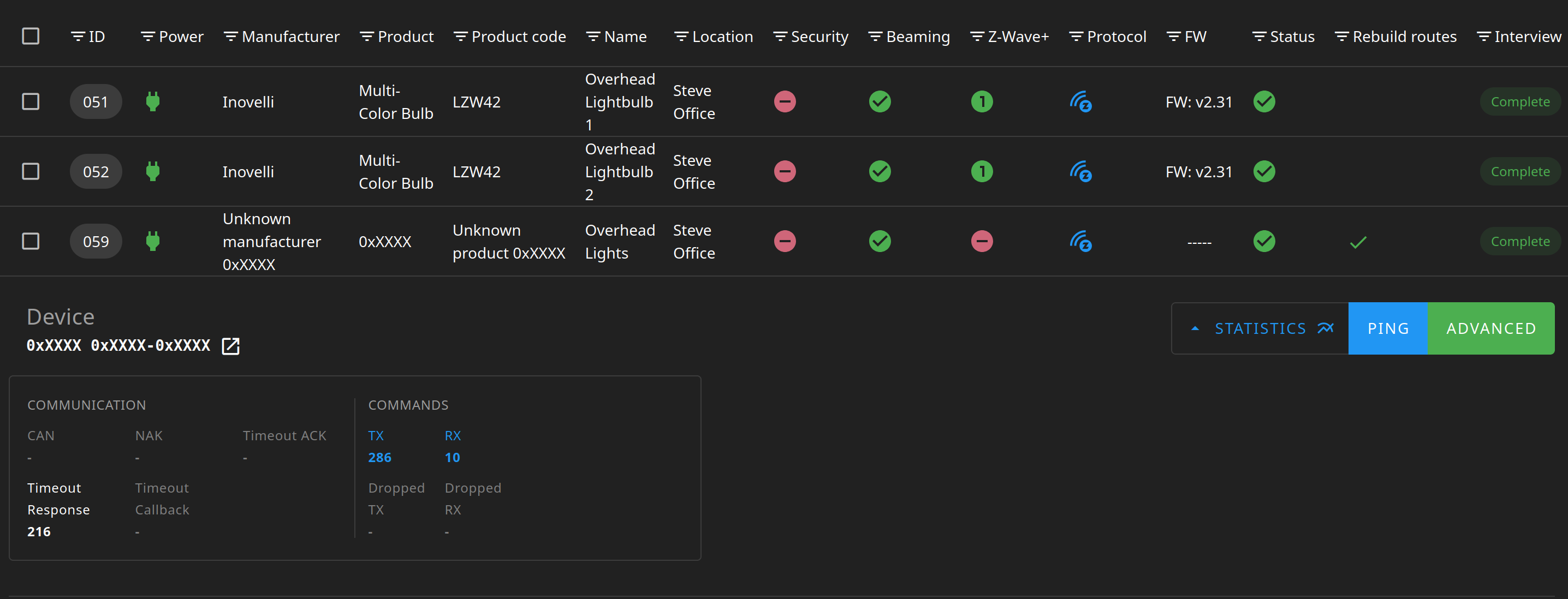Screen dimensions: 1568x599
Task: Open the Security column filter
Action: (x=779, y=37)
